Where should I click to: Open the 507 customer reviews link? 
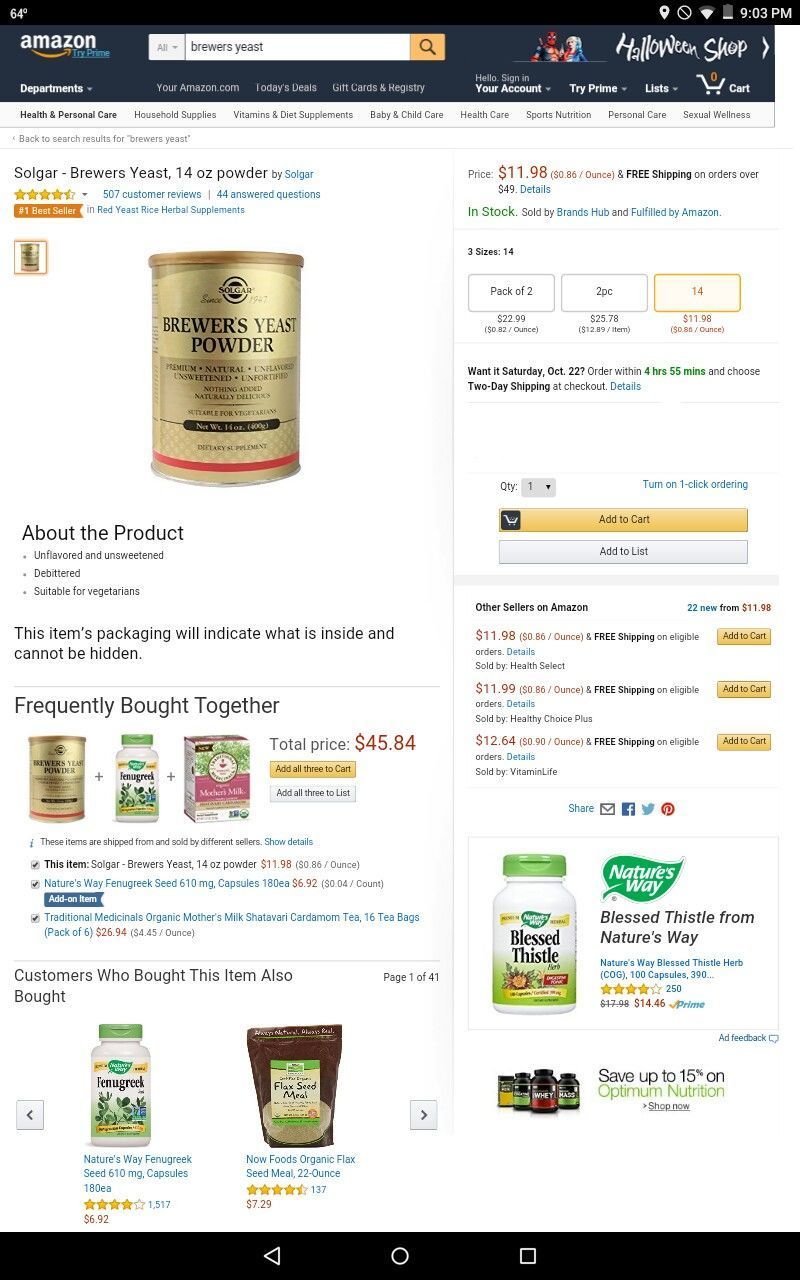[x=152, y=194]
